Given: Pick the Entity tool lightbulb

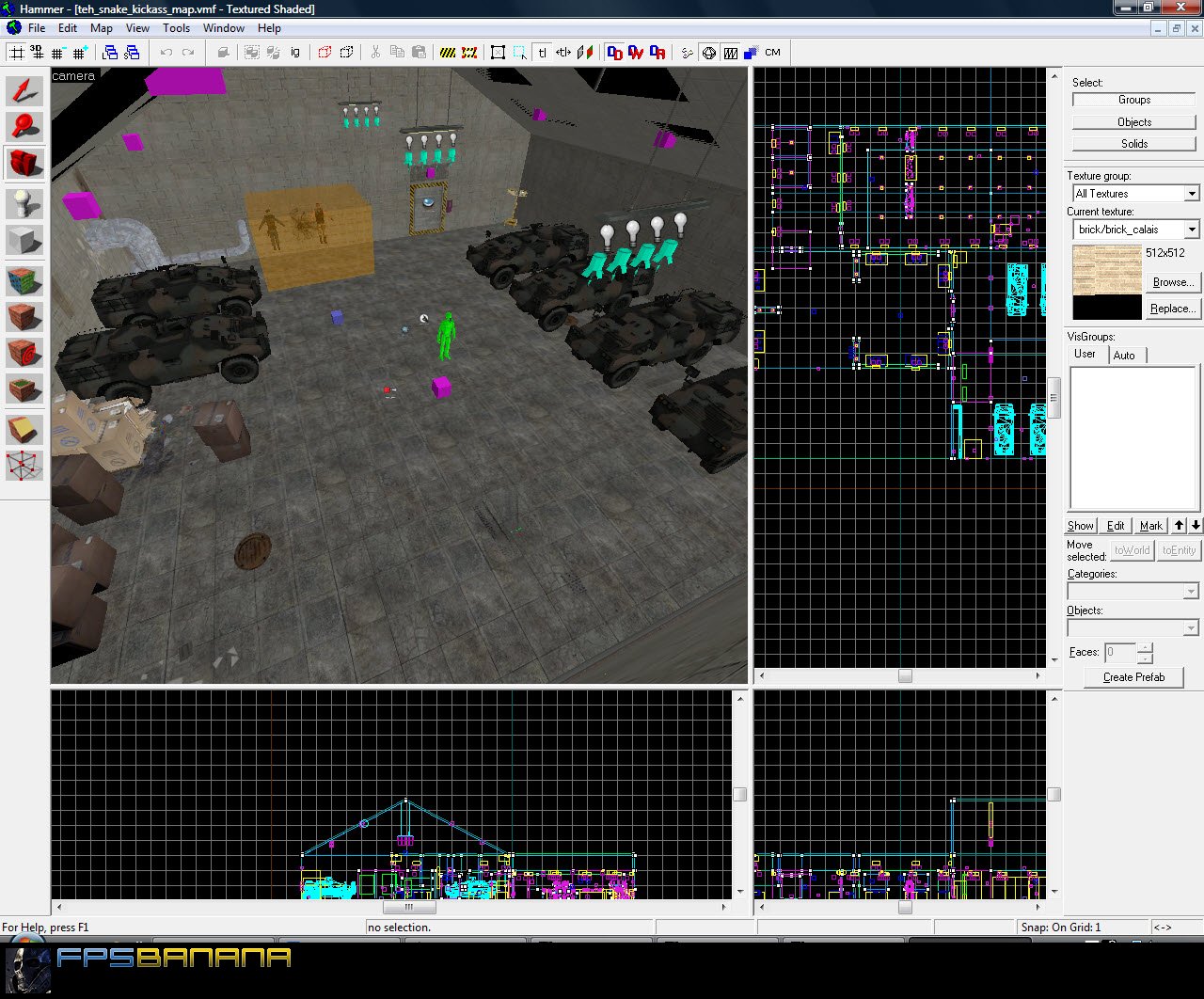Looking at the screenshot, I should (24, 201).
